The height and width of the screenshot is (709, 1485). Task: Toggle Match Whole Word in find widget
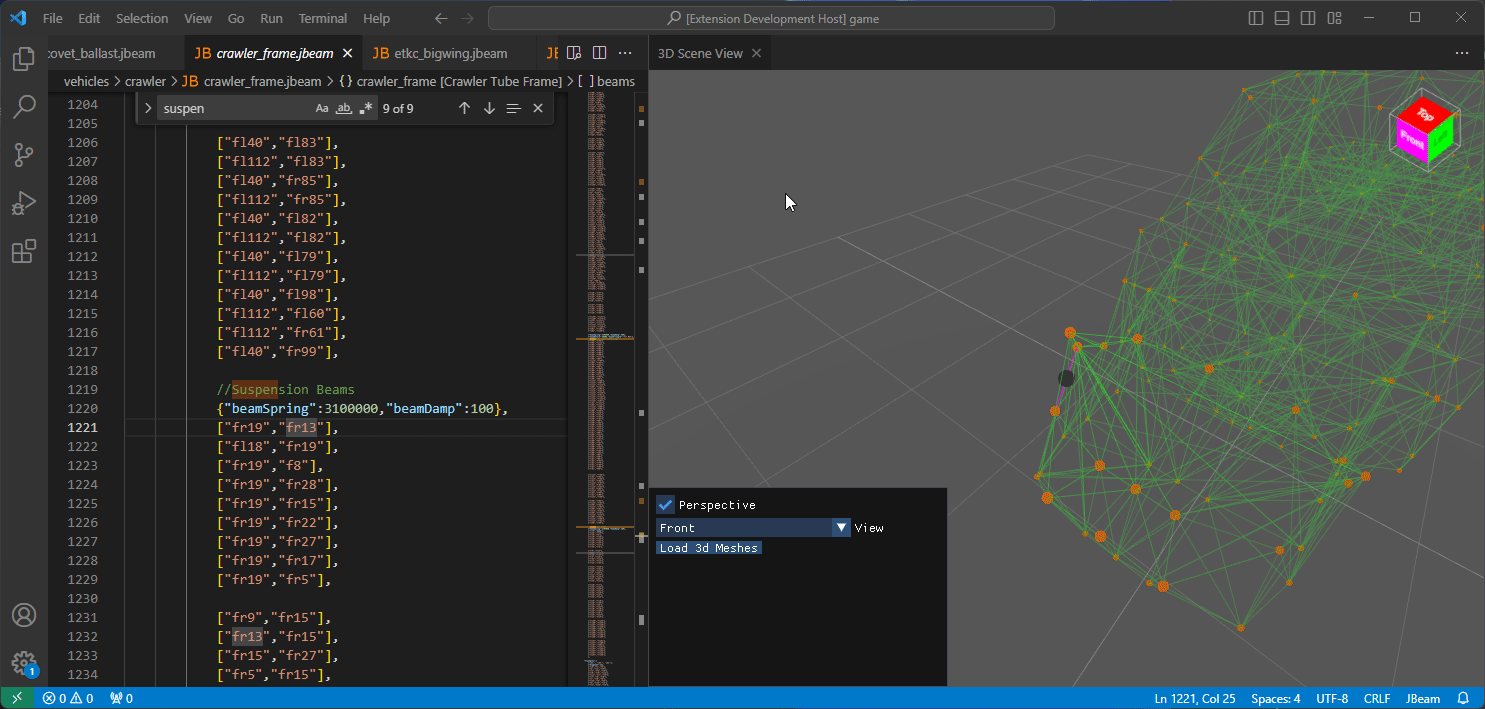(344, 108)
